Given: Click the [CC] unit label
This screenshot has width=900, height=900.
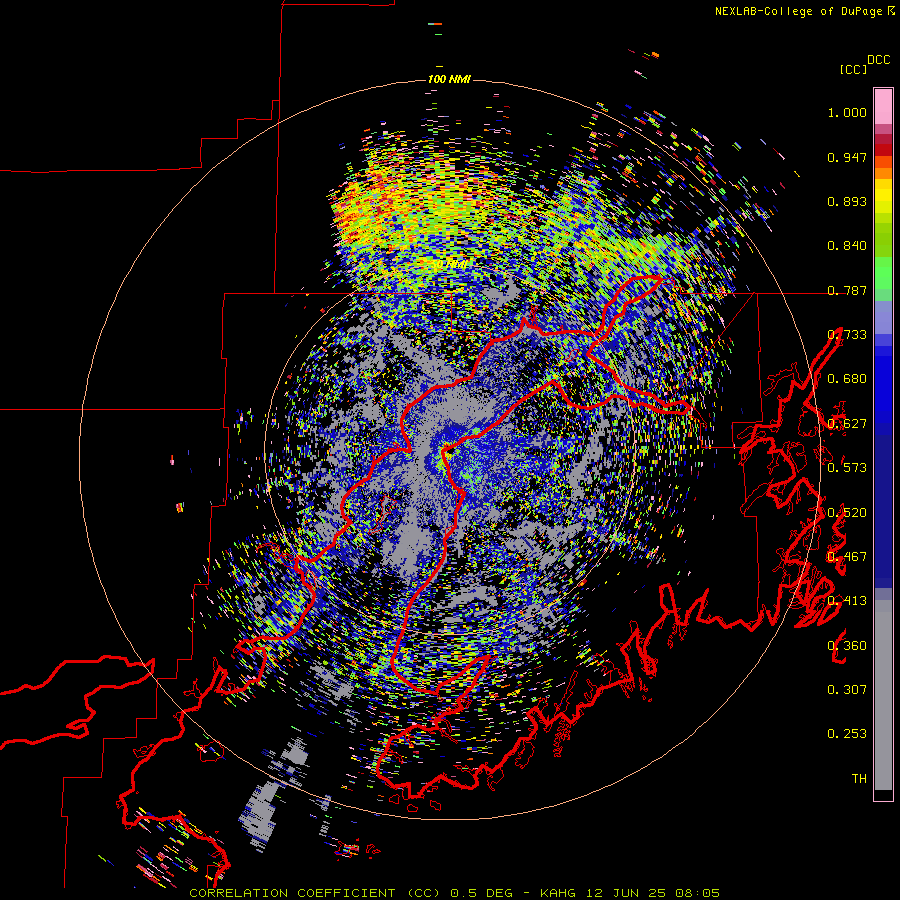Looking at the screenshot, I should click(x=853, y=69).
